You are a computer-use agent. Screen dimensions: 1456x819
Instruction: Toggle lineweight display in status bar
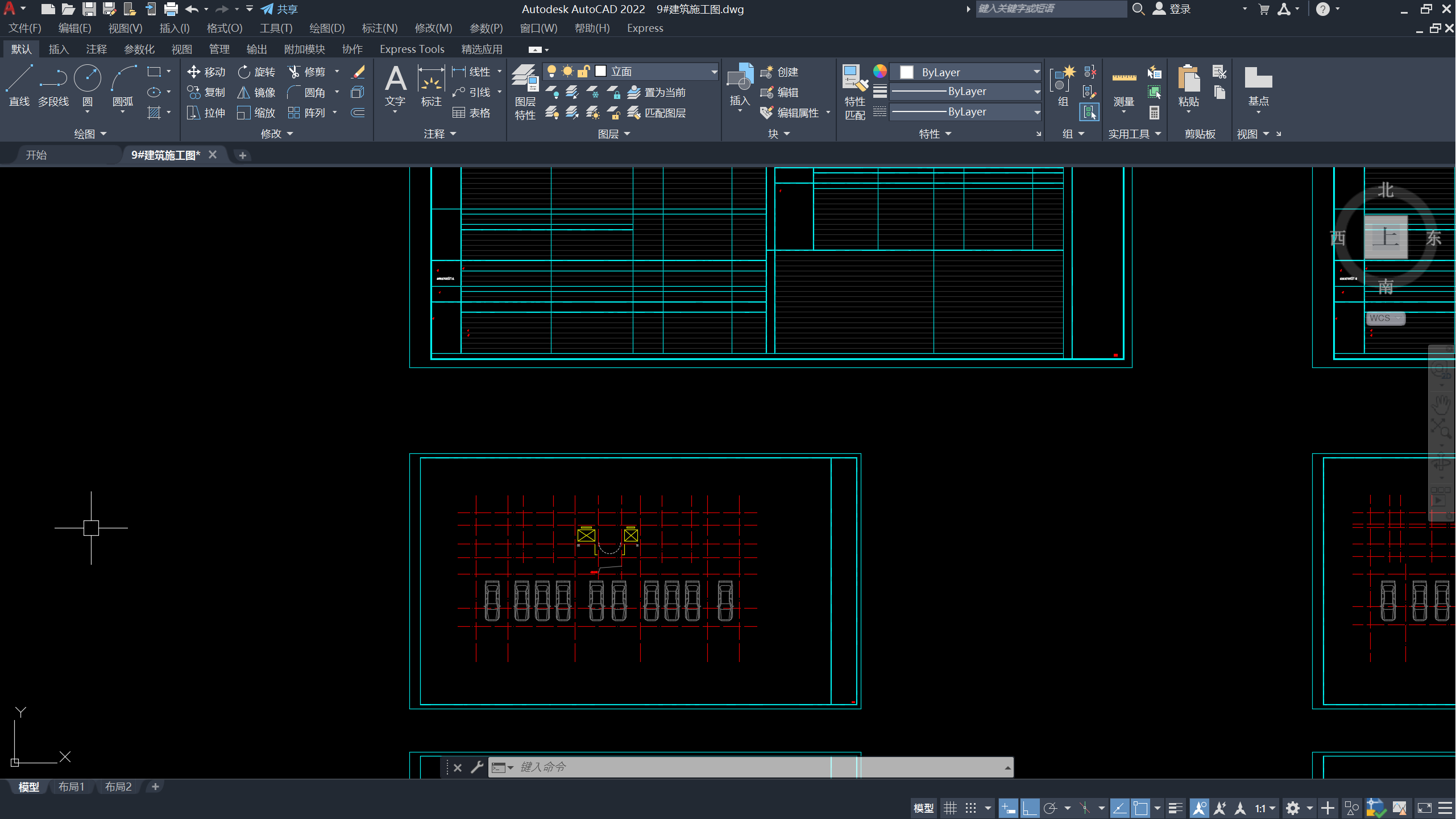click(1175, 808)
